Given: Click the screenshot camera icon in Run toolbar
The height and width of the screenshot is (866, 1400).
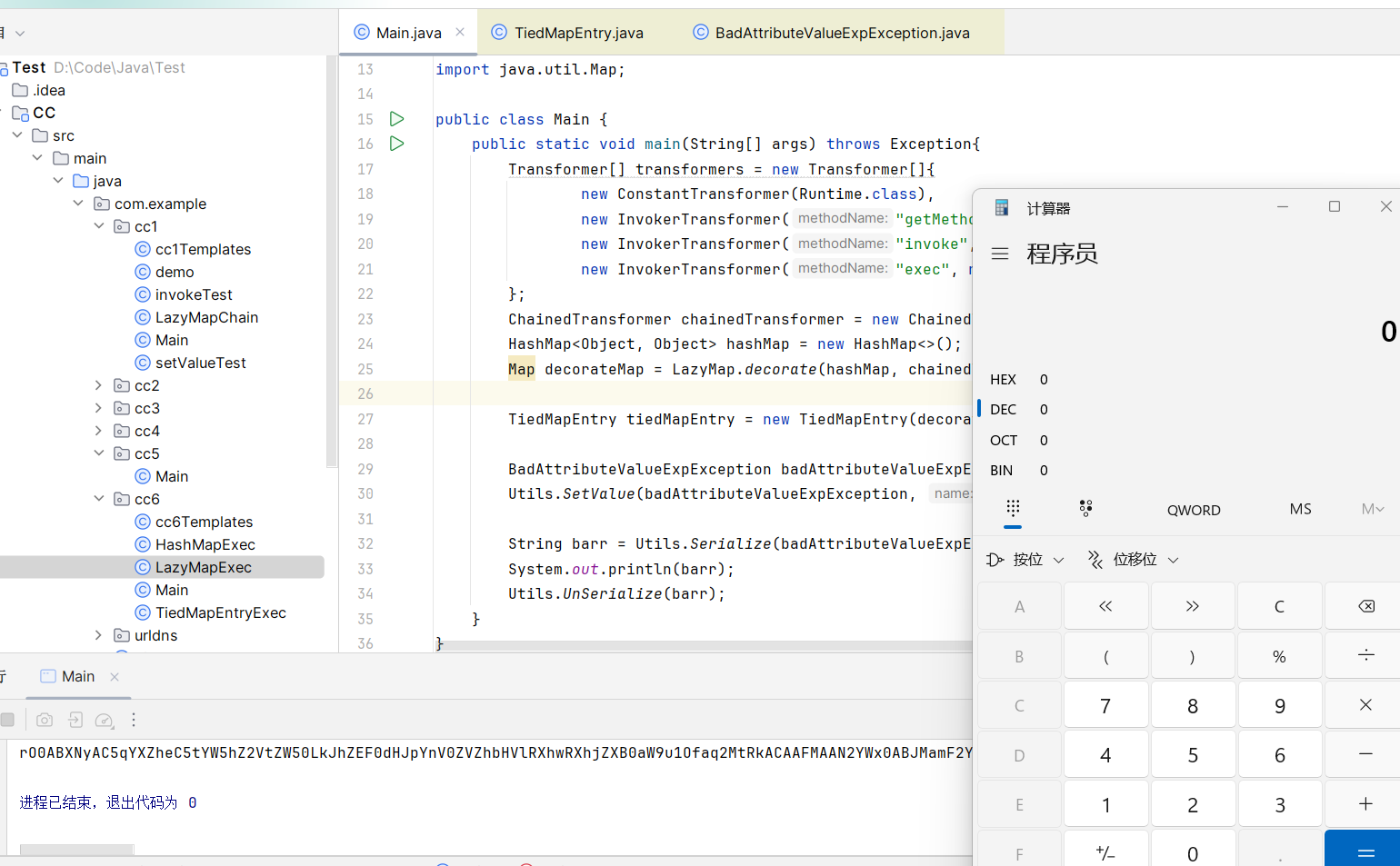Looking at the screenshot, I should click(x=45, y=720).
